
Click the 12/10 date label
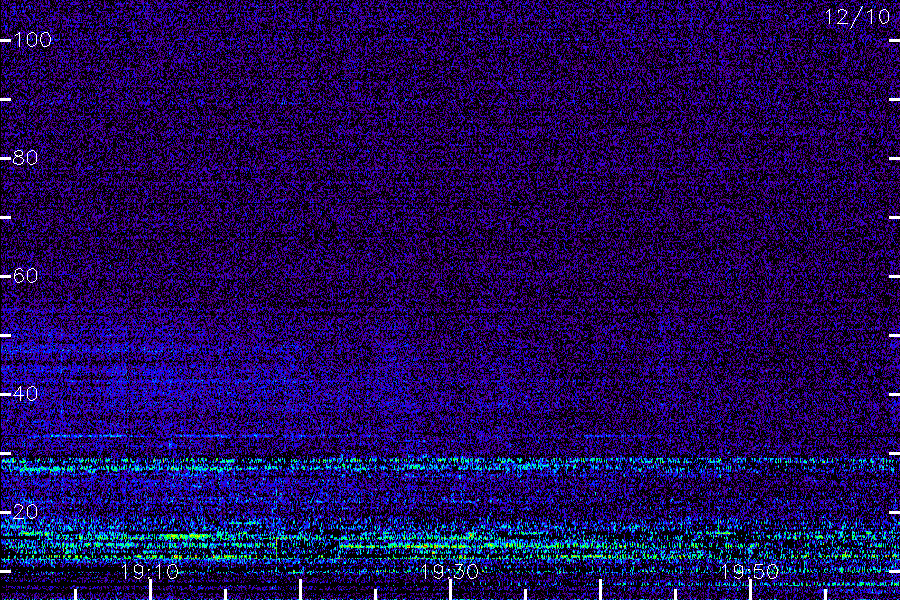(857, 17)
